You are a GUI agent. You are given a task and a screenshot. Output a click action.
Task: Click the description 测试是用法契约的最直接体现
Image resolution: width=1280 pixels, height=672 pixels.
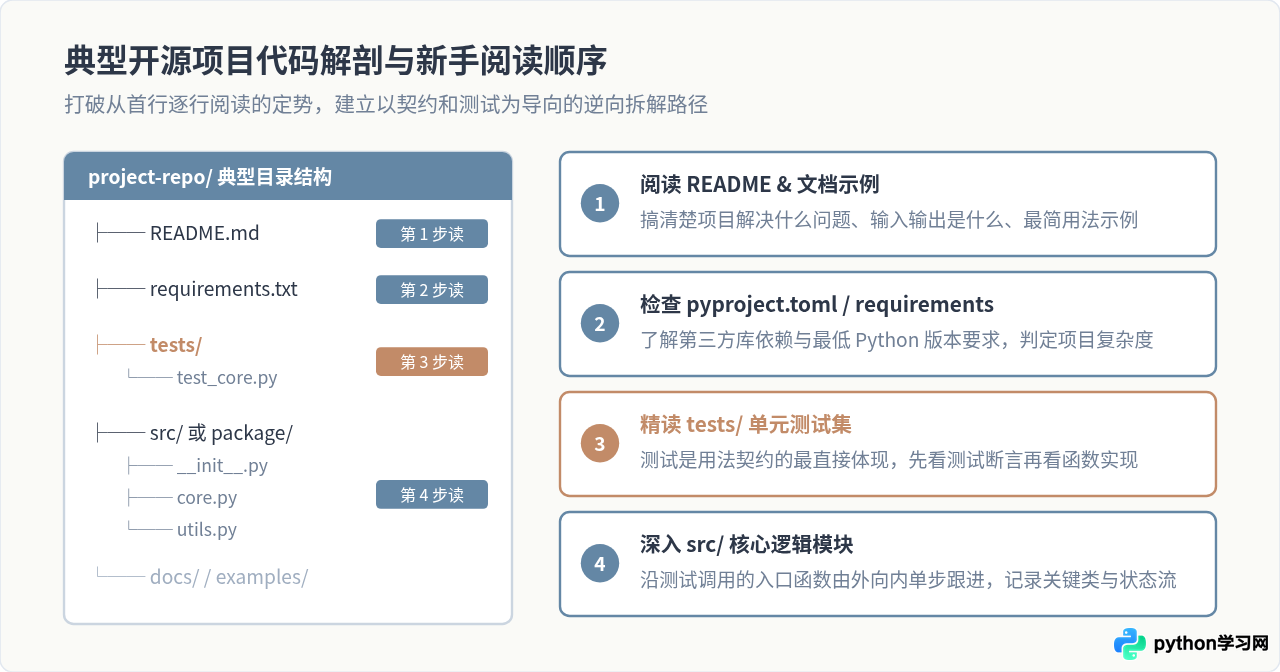click(889, 460)
